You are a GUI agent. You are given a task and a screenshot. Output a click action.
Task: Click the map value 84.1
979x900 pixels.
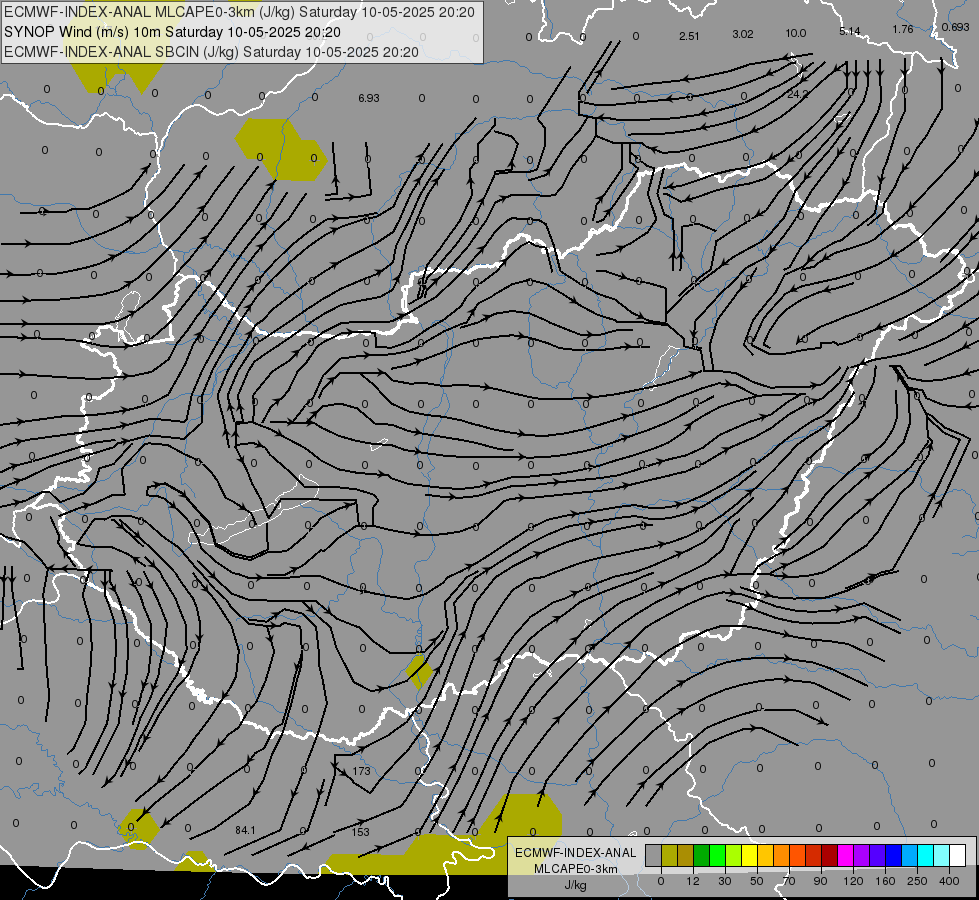[245, 830]
